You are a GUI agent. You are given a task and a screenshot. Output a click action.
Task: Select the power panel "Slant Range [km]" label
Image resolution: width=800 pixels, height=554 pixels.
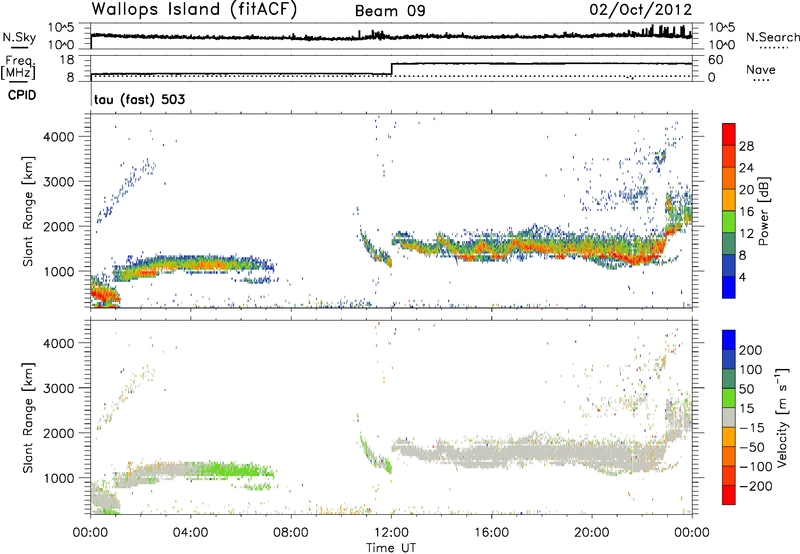(28, 211)
